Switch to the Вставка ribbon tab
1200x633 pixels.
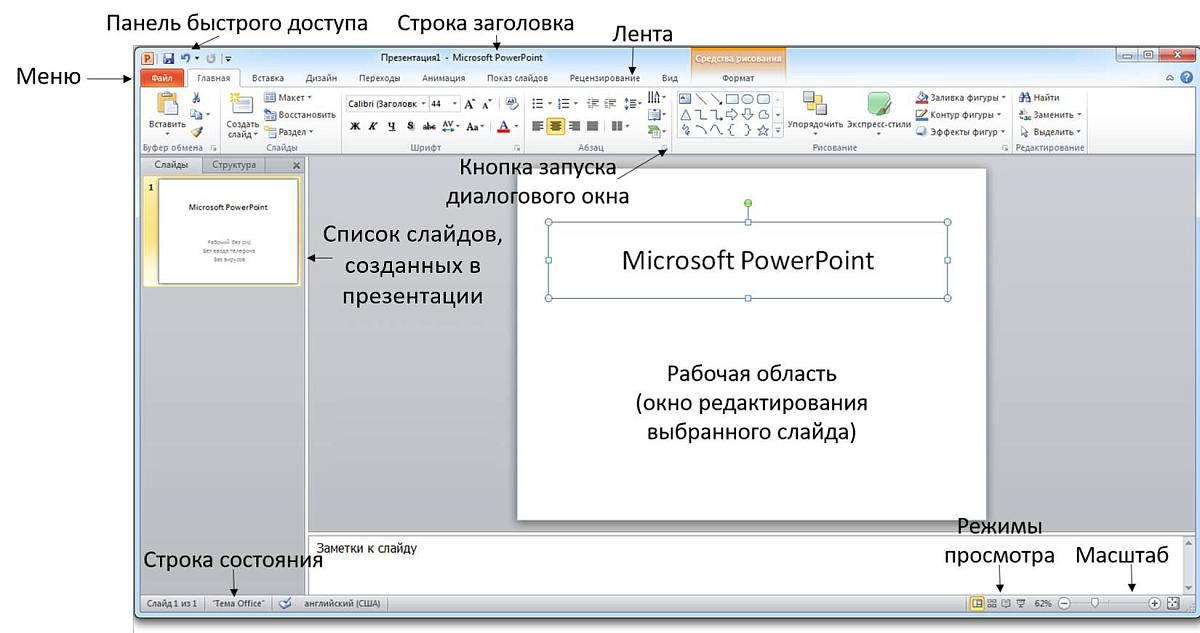coord(267,78)
